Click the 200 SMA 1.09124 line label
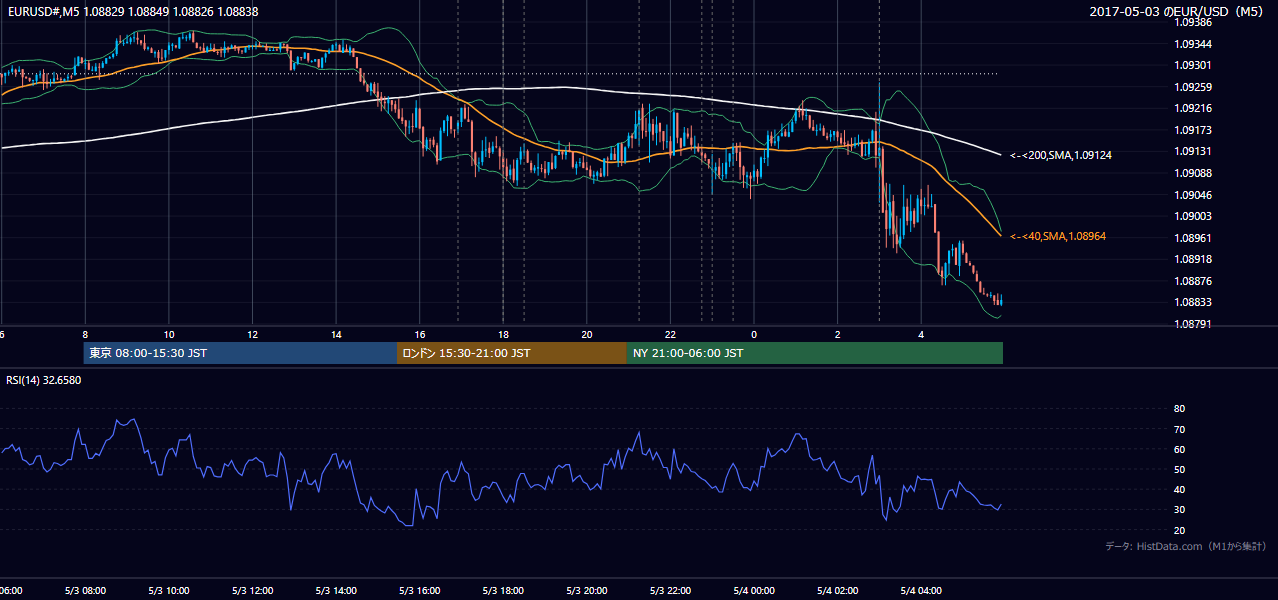 pos(1061,155)
